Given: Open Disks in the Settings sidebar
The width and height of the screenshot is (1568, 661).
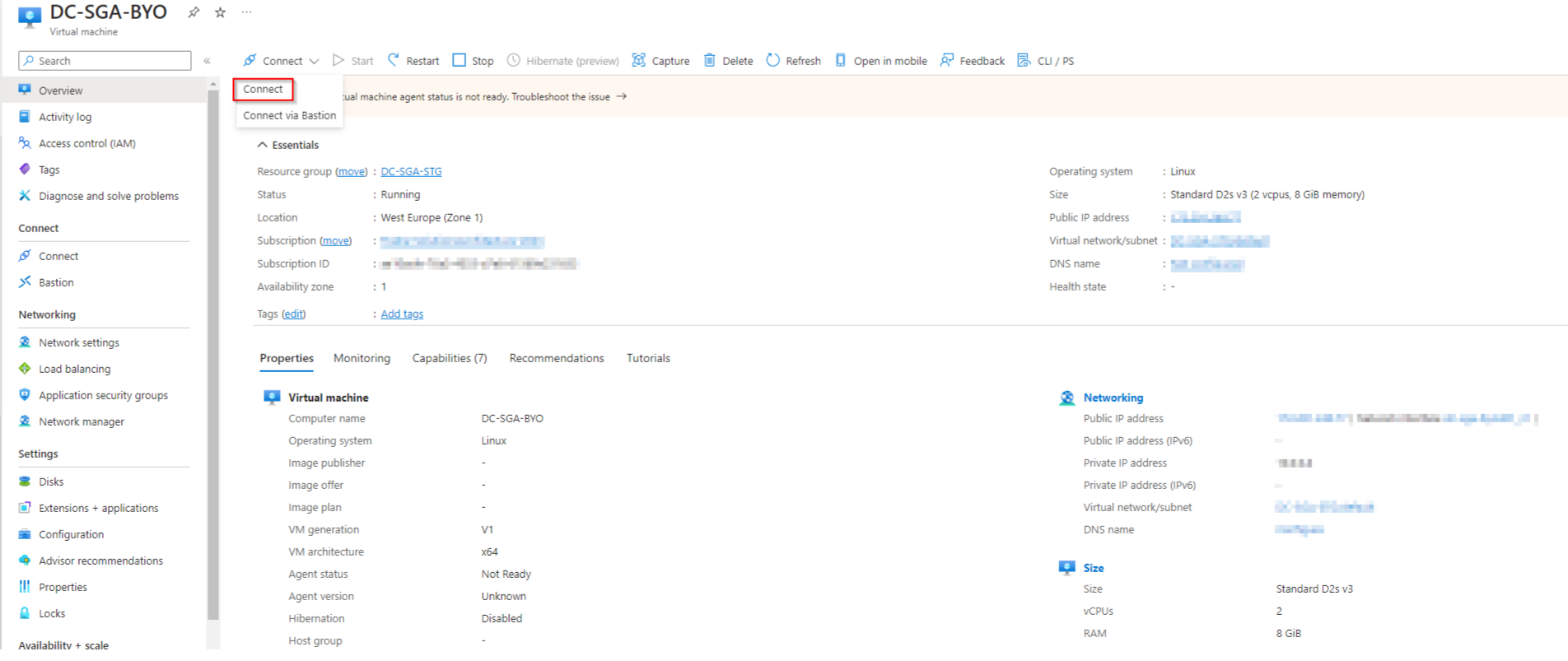Looking at the screenshot, I should [51, 482].
